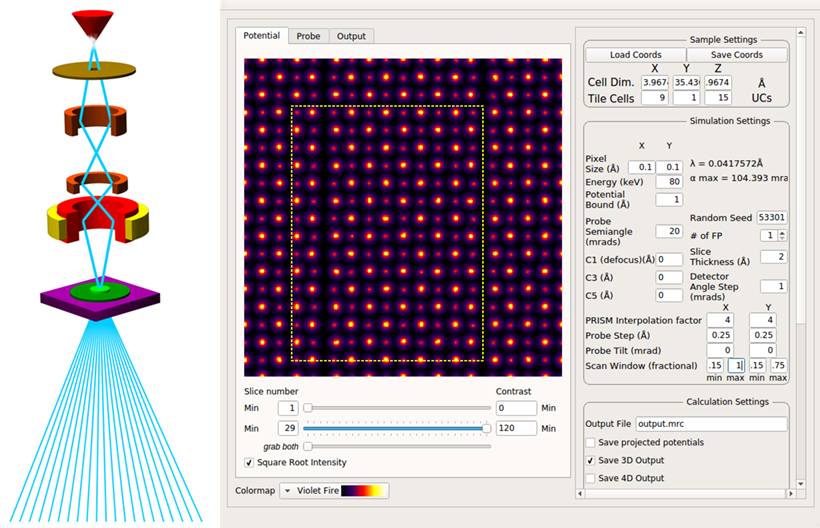The image size is (820, 528).
Task: Click the λ = 0.0417572Å wavelength text
Action: point(726,164)
